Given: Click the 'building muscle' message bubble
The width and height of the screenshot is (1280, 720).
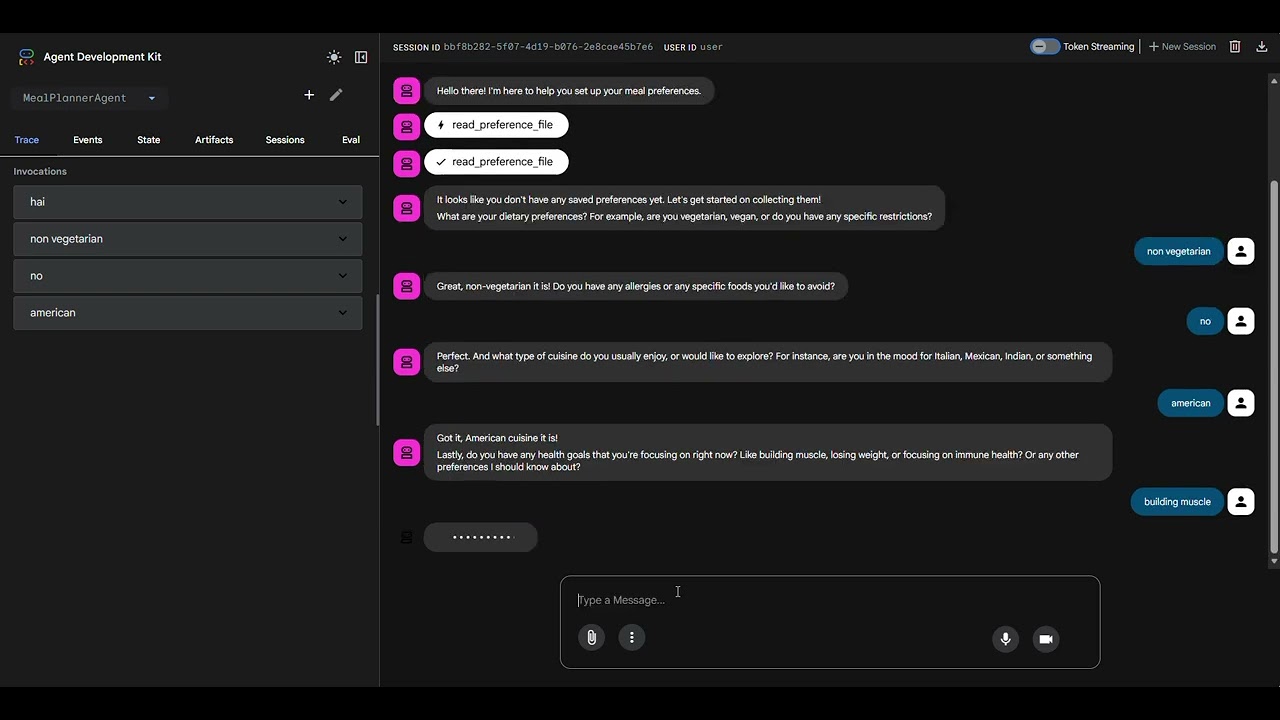Looking at the screenshot, I should pyautogui.click(x=1177, y=502).
